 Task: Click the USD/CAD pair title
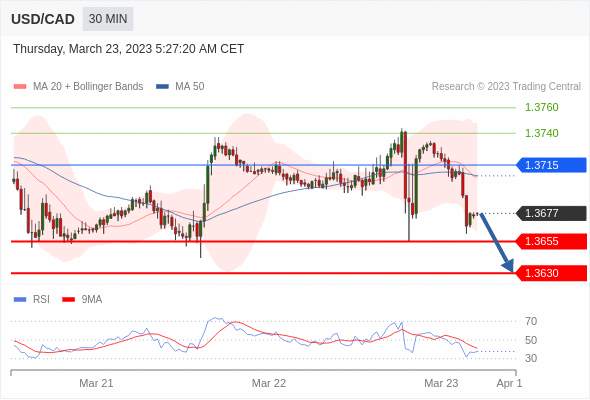click(x=43, y=19)
